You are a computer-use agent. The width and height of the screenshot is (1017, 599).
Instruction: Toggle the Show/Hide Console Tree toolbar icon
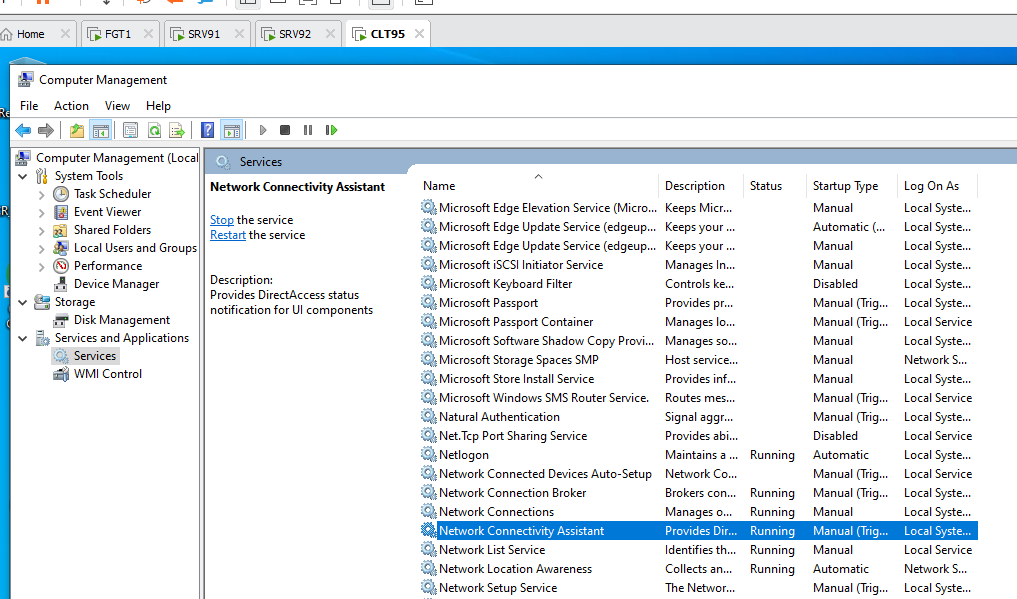[x=101, y=130]
